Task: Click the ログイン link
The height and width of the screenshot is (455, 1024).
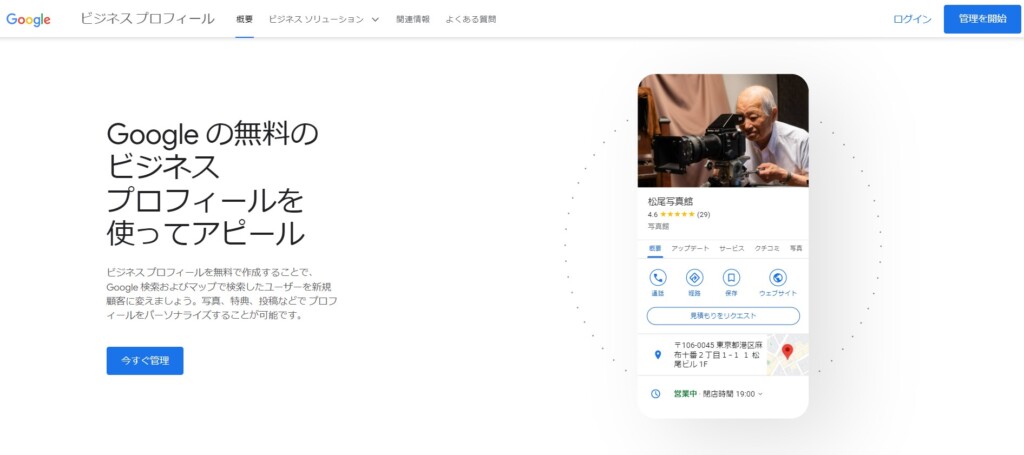Action: pos(912,19)
